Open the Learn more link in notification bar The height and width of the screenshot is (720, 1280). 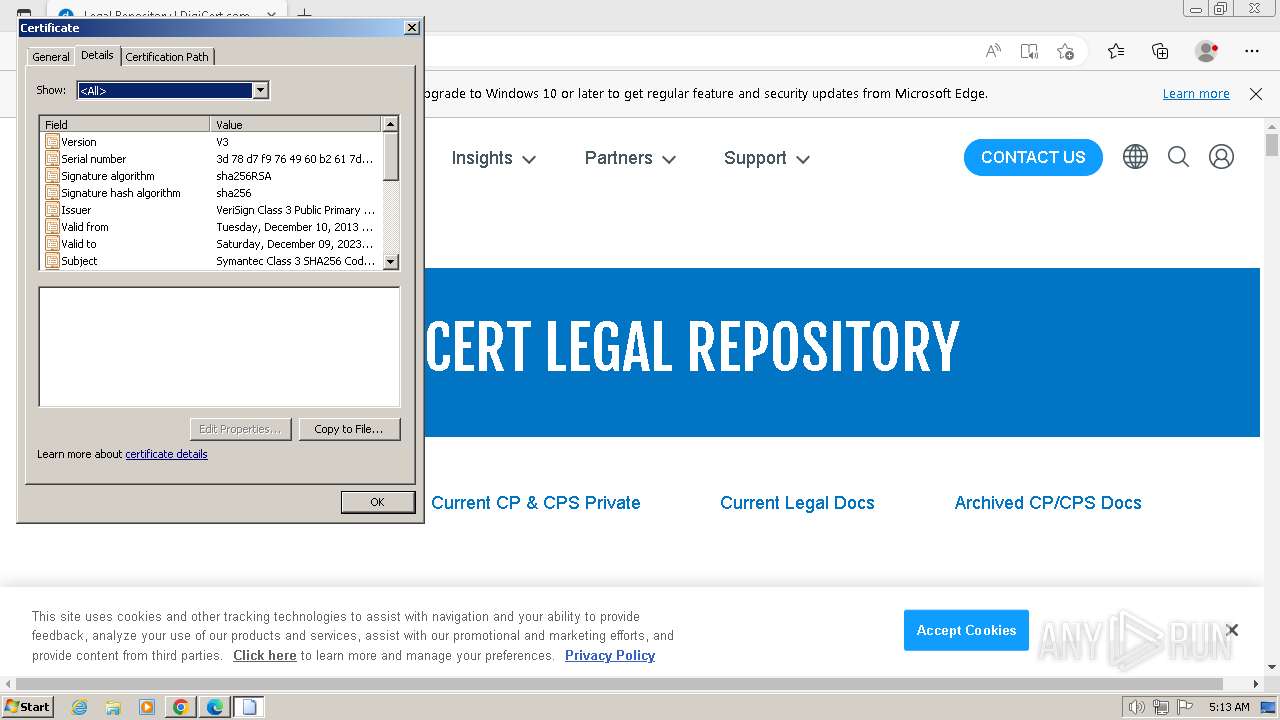point(1196,94)
